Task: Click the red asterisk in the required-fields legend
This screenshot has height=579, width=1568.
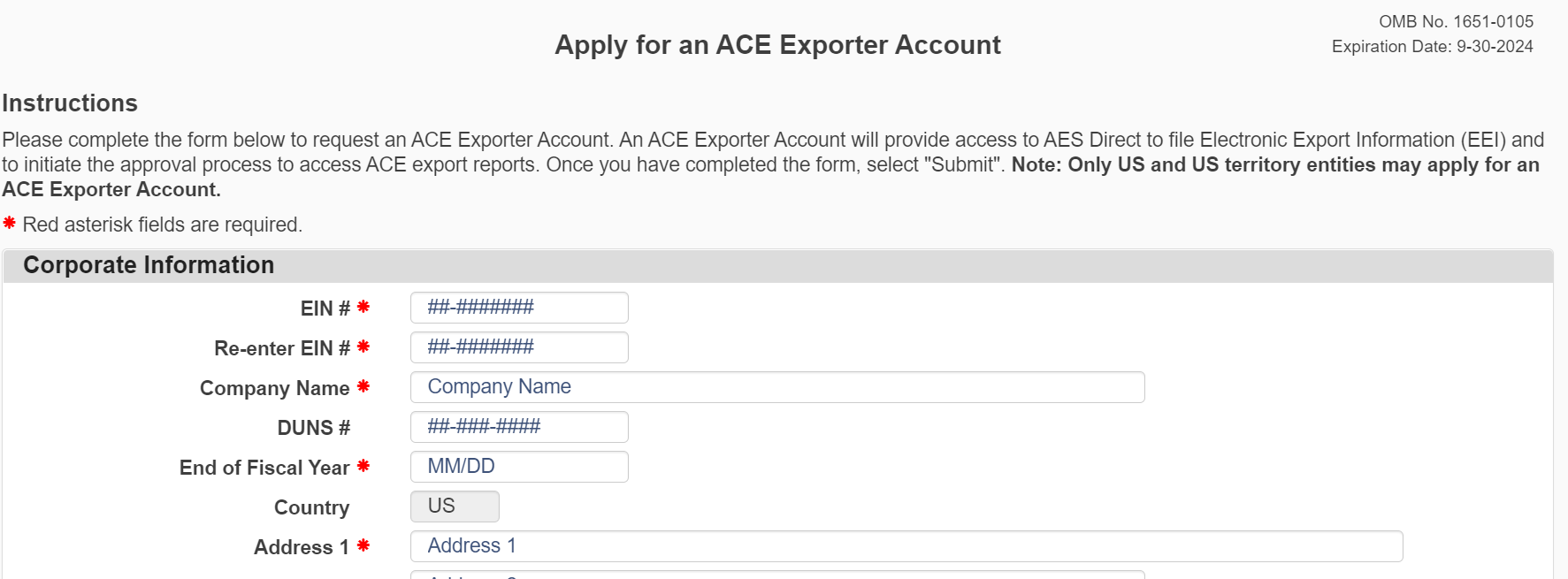Action: 10,224
